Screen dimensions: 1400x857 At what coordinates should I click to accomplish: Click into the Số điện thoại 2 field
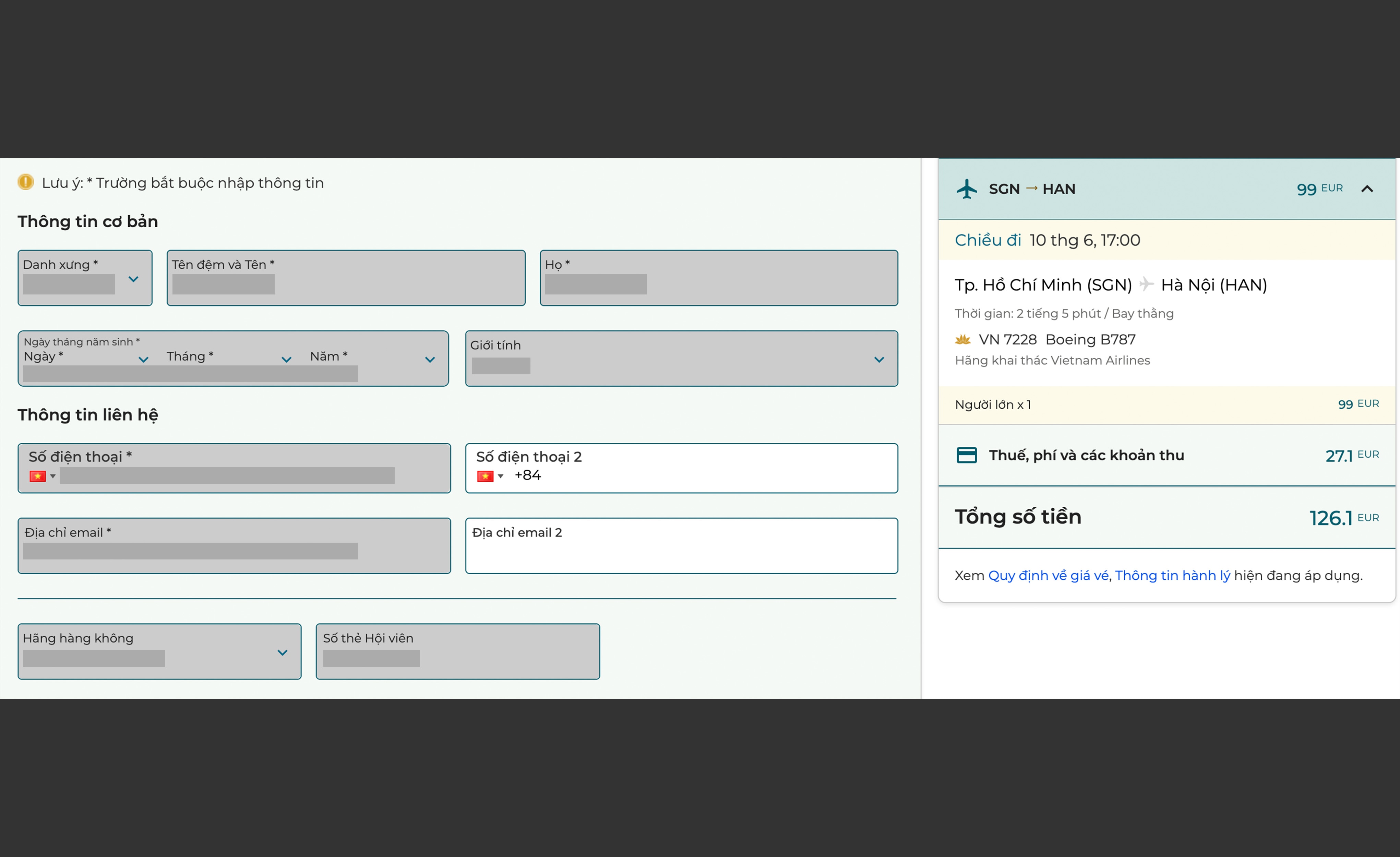pos(681,468)
